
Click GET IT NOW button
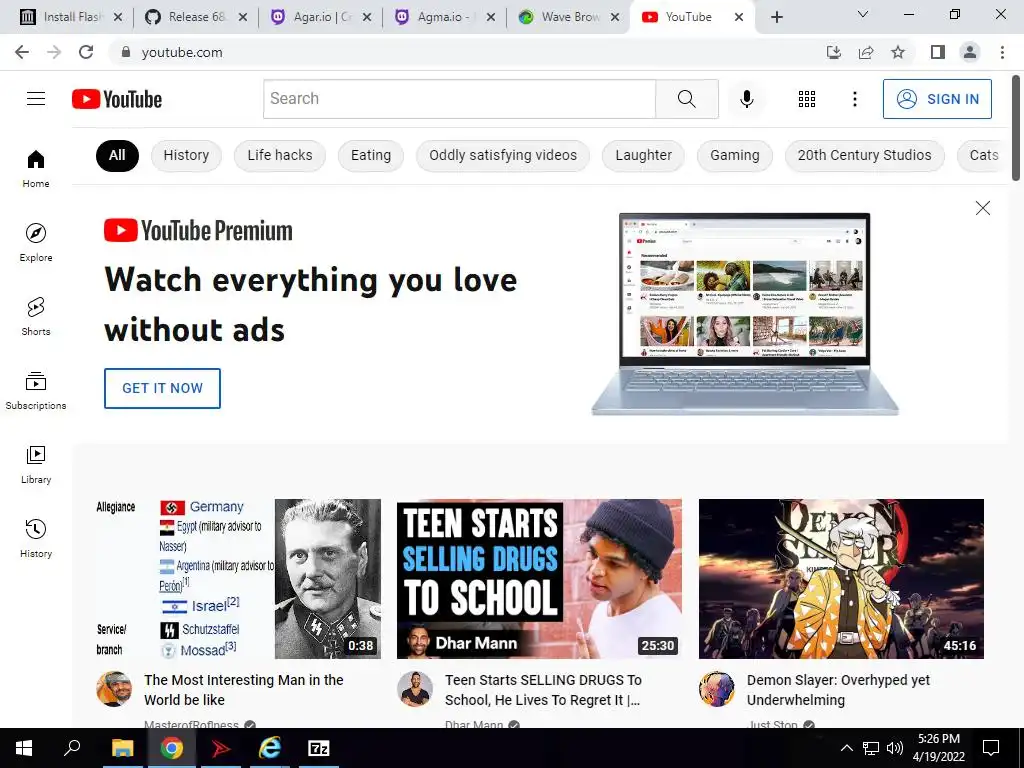(163, 389)
